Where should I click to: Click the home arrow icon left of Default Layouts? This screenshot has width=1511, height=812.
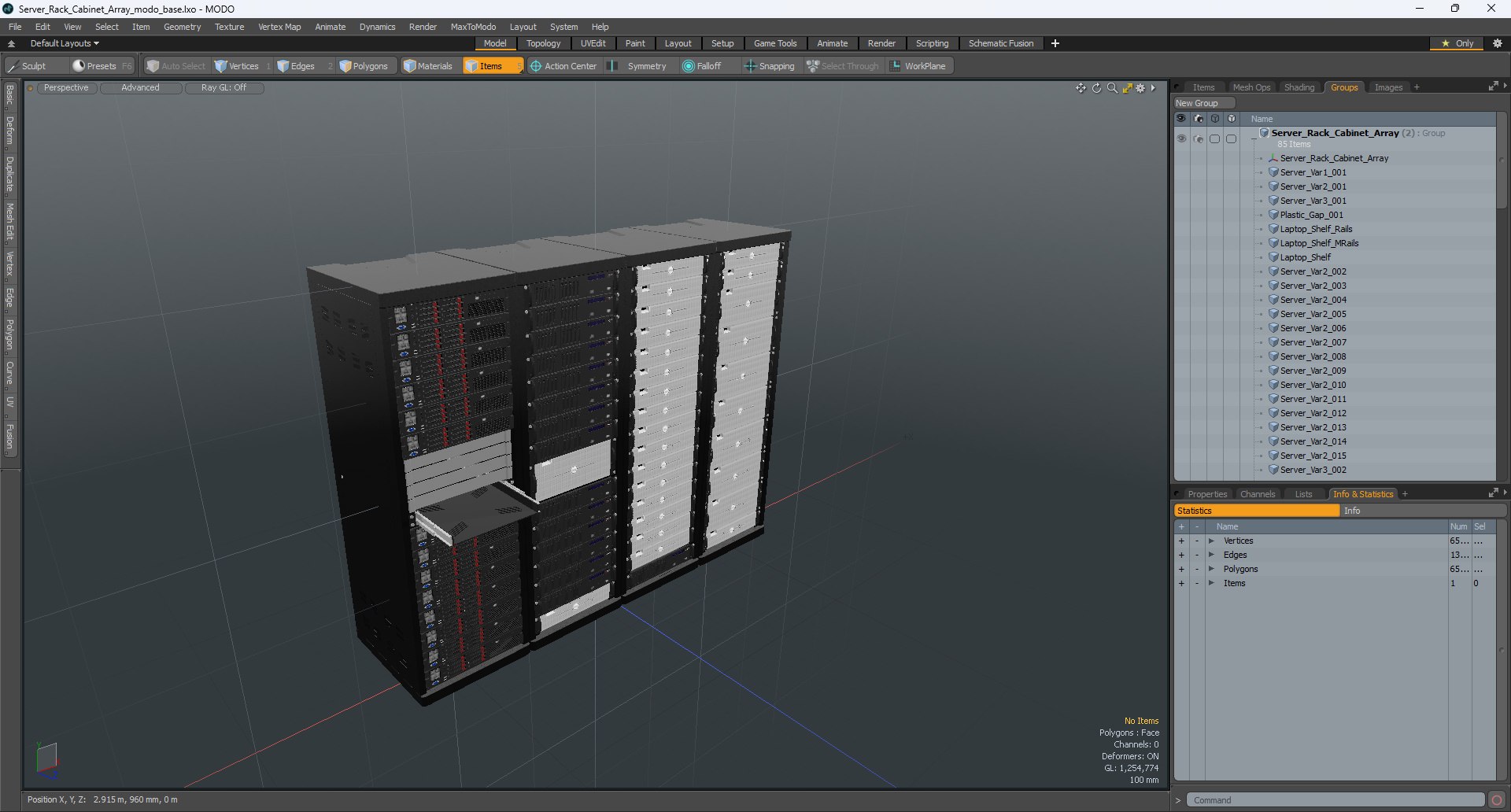(x=11, y=43)
